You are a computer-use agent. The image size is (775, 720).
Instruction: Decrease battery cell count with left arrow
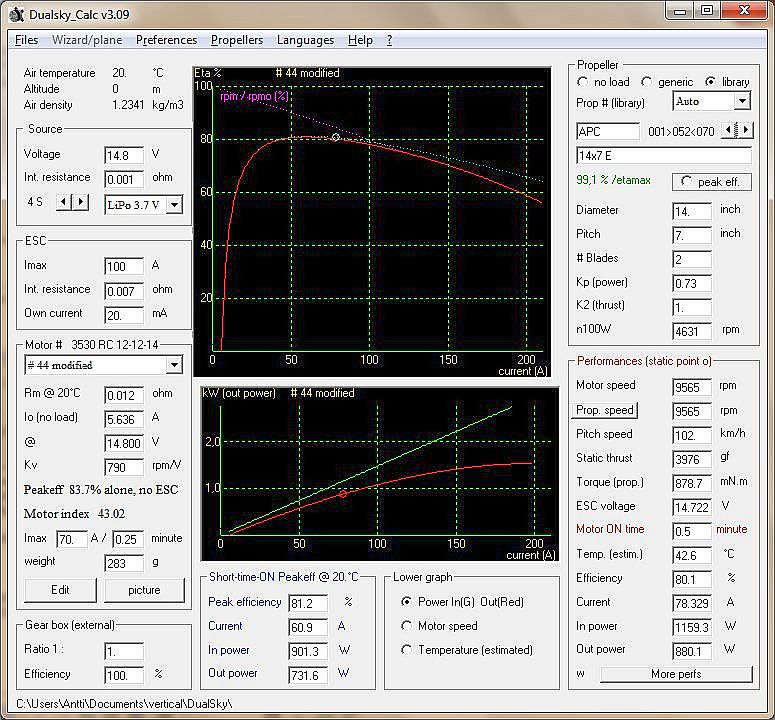pyautogui.click(x=63, y=203)
